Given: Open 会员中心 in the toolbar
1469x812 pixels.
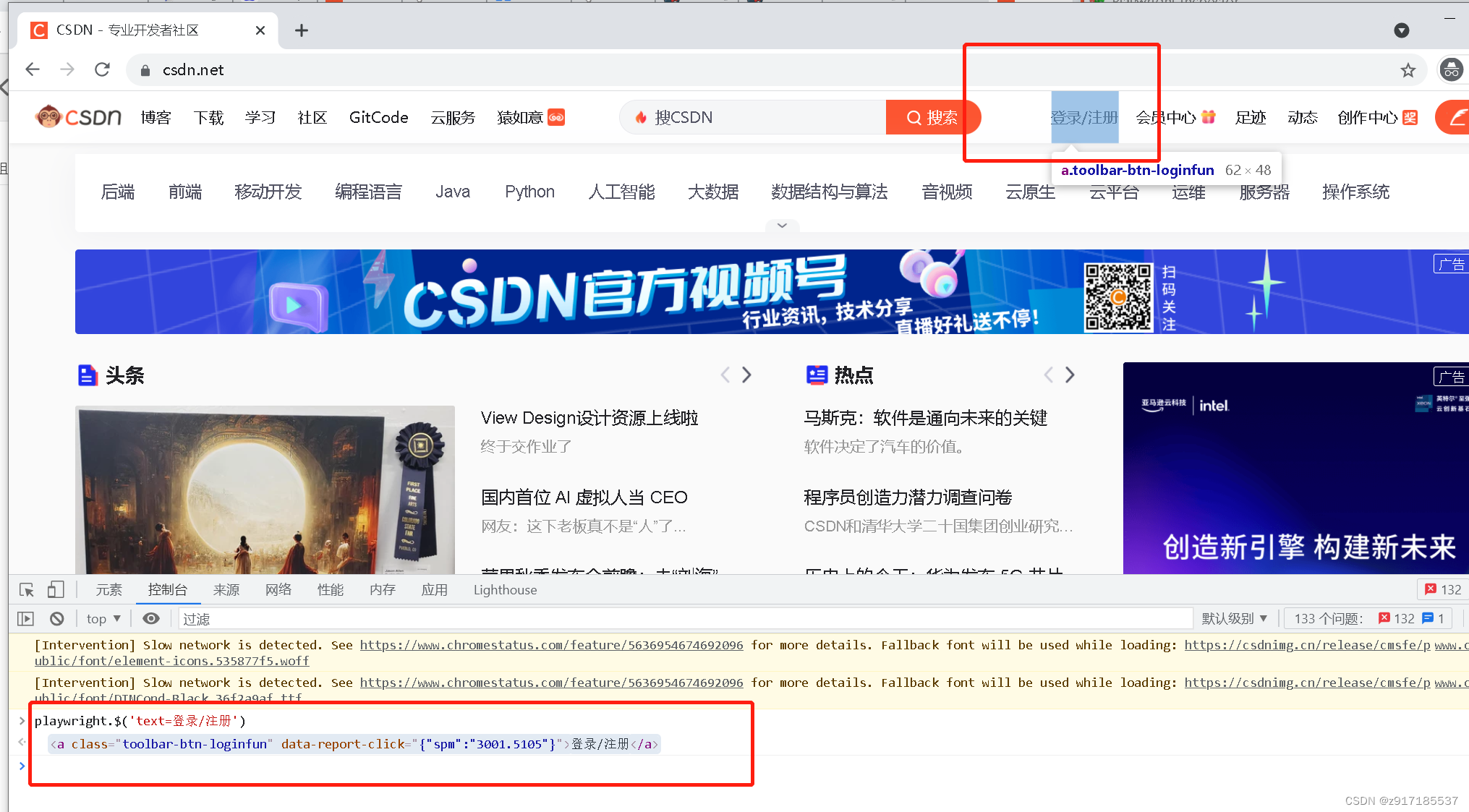Looking at the screenshot, I should pyautogui.click(x=1175, y=118).
